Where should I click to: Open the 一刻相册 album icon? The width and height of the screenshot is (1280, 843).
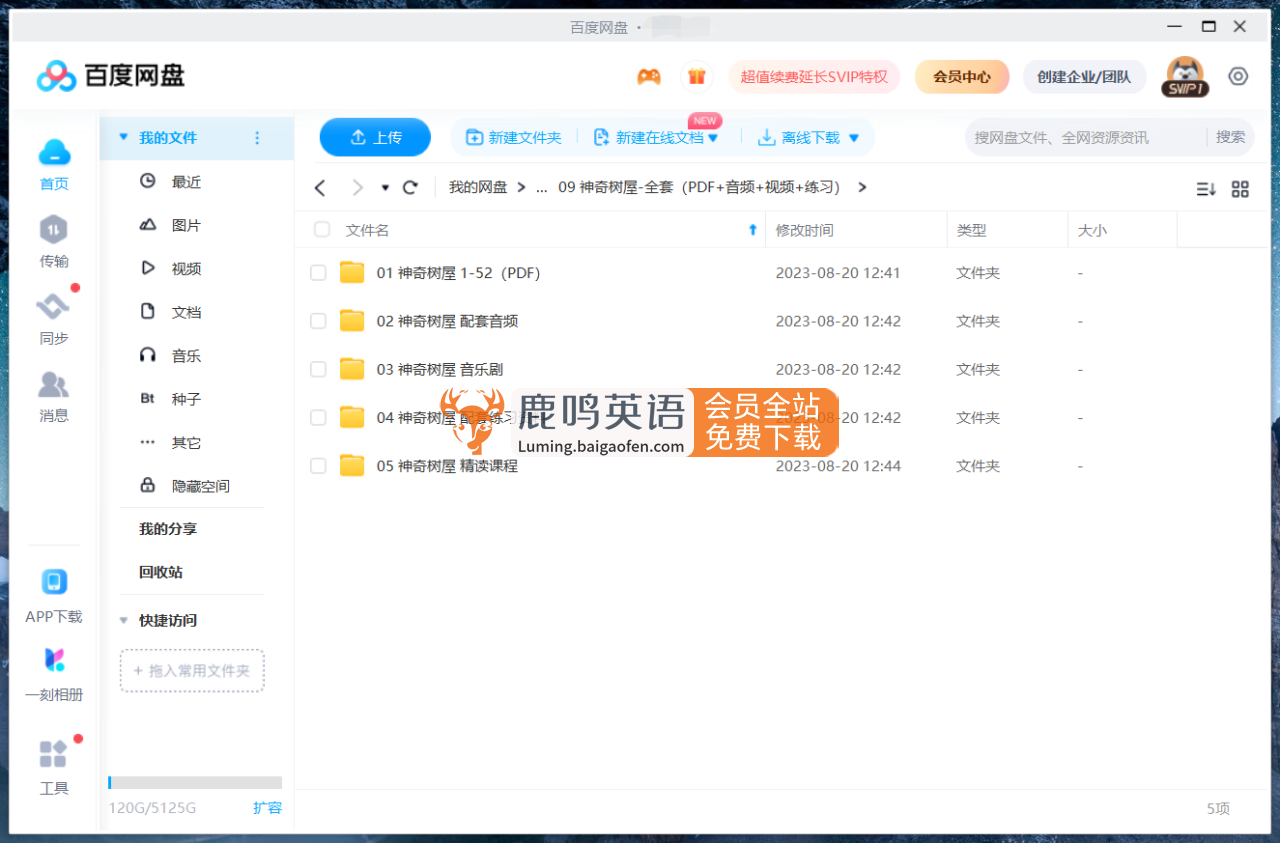coord(54,660)
